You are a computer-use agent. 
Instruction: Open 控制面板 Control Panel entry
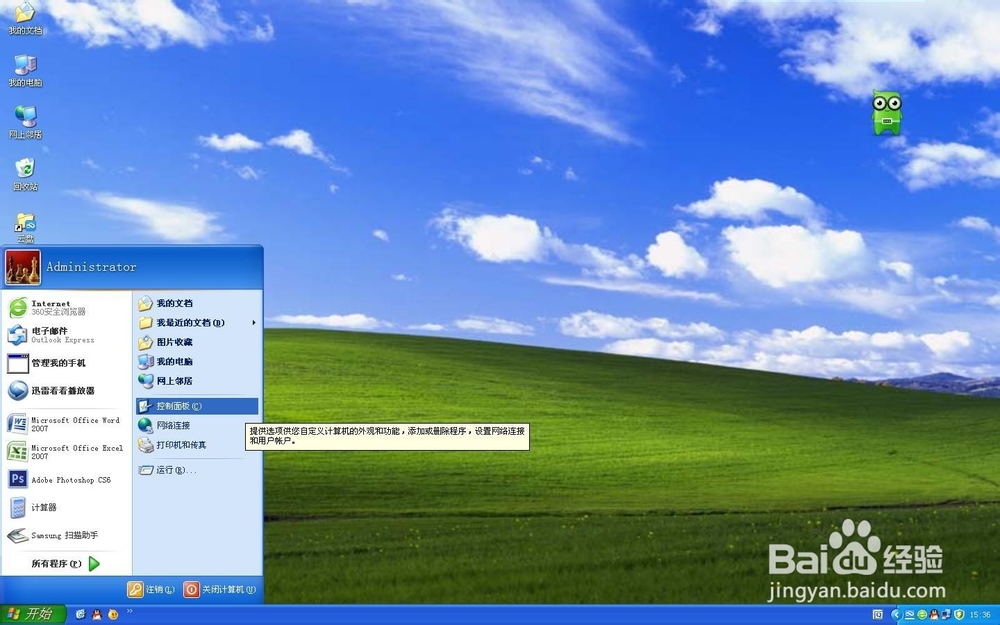click(x=197, y=406)
